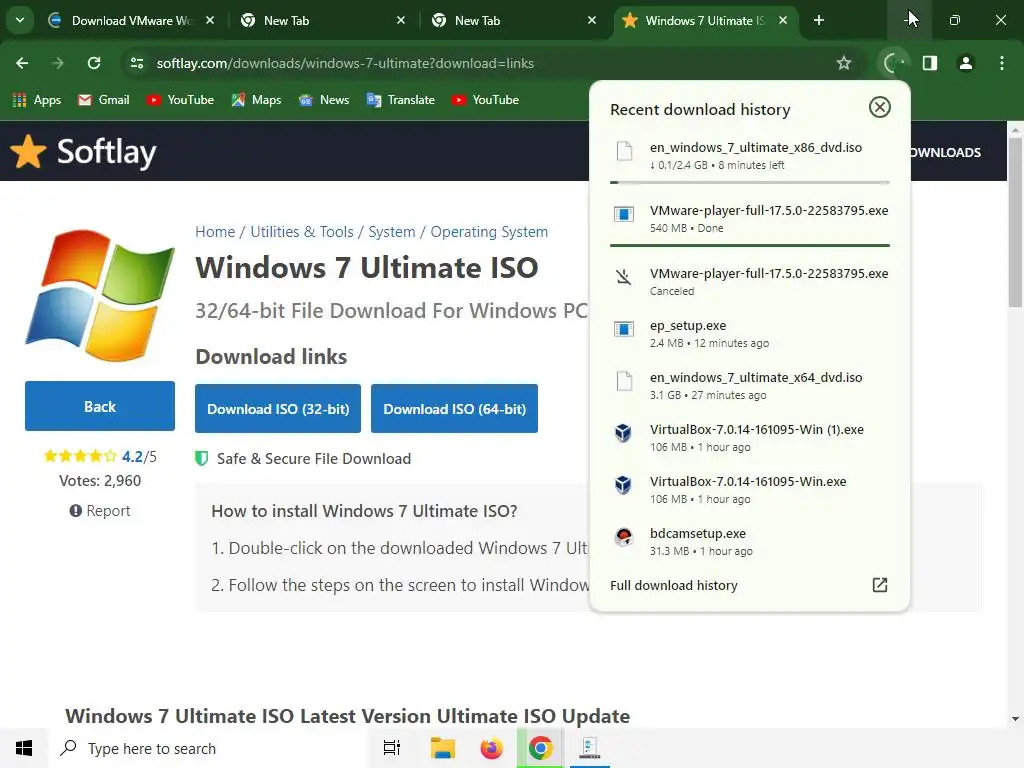This screenshot has height=768, width=1024.
Task: Open the Windows Start menu
Action: [24, 748]
